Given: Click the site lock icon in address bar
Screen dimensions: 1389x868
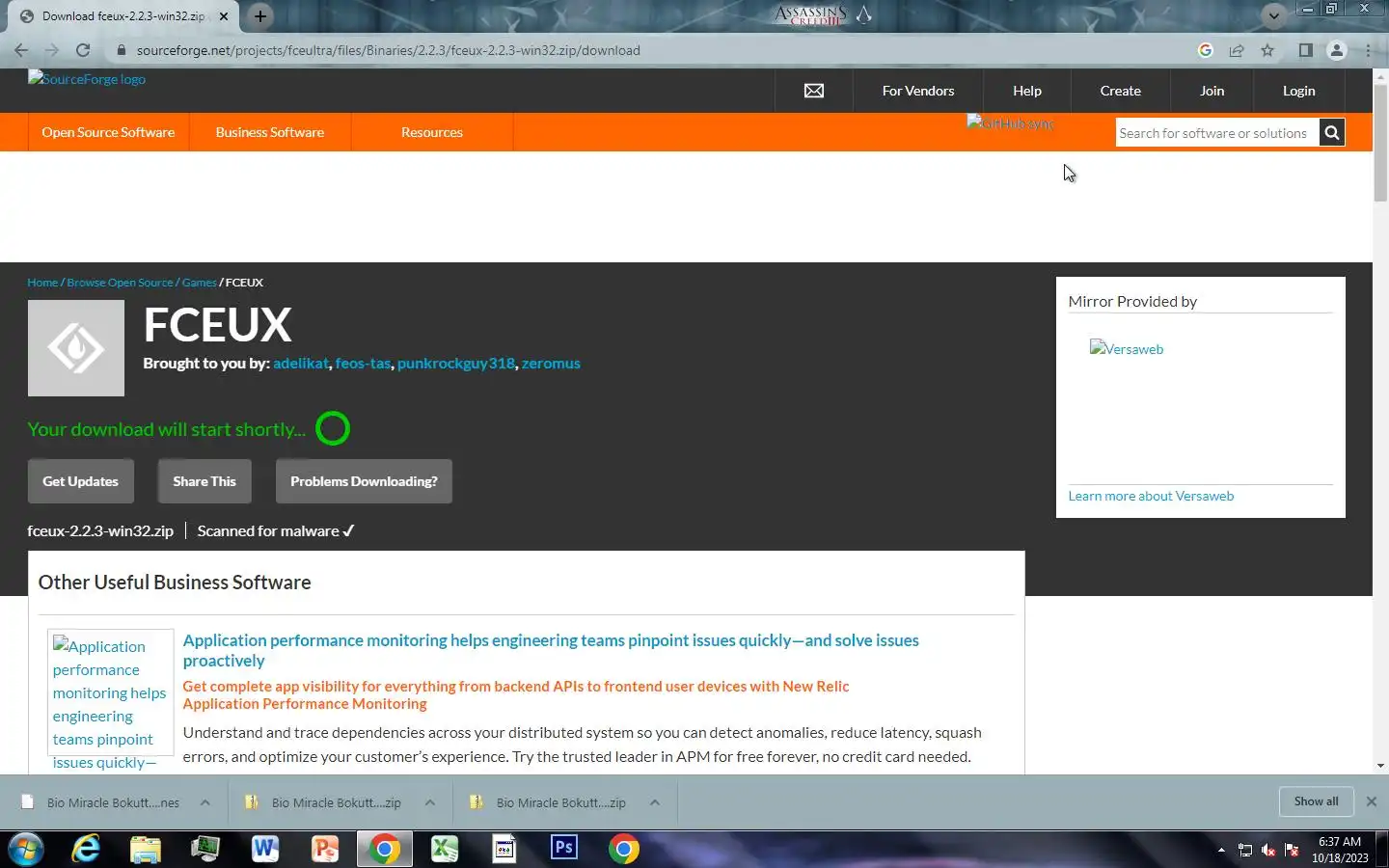Looking at the screenshot, I should [x=121, y=50].
